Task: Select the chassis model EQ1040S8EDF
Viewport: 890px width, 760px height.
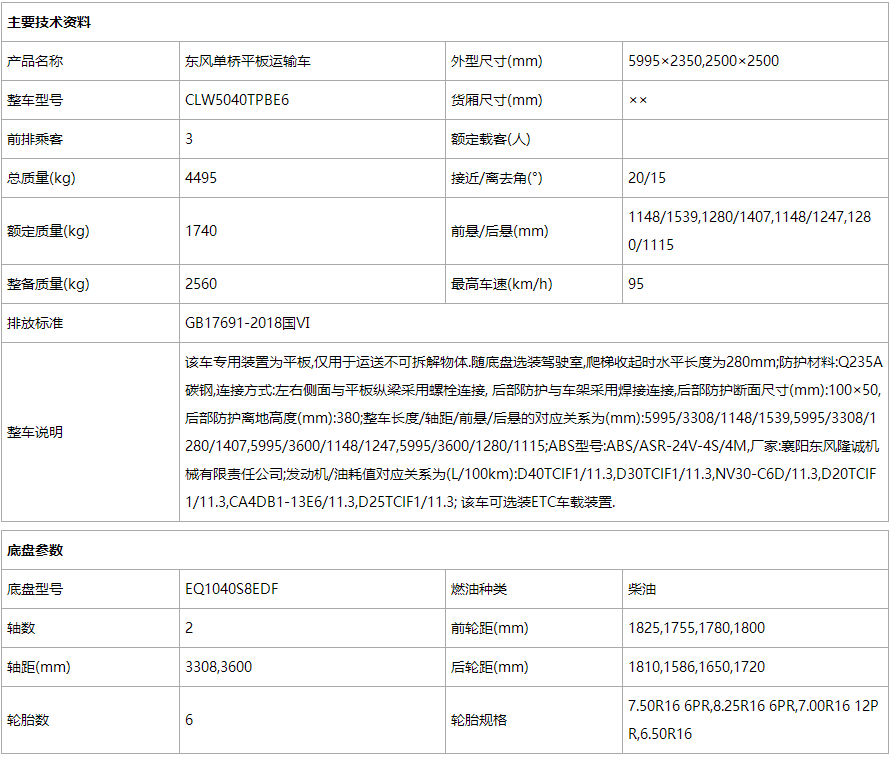Action: click(232, 589)
